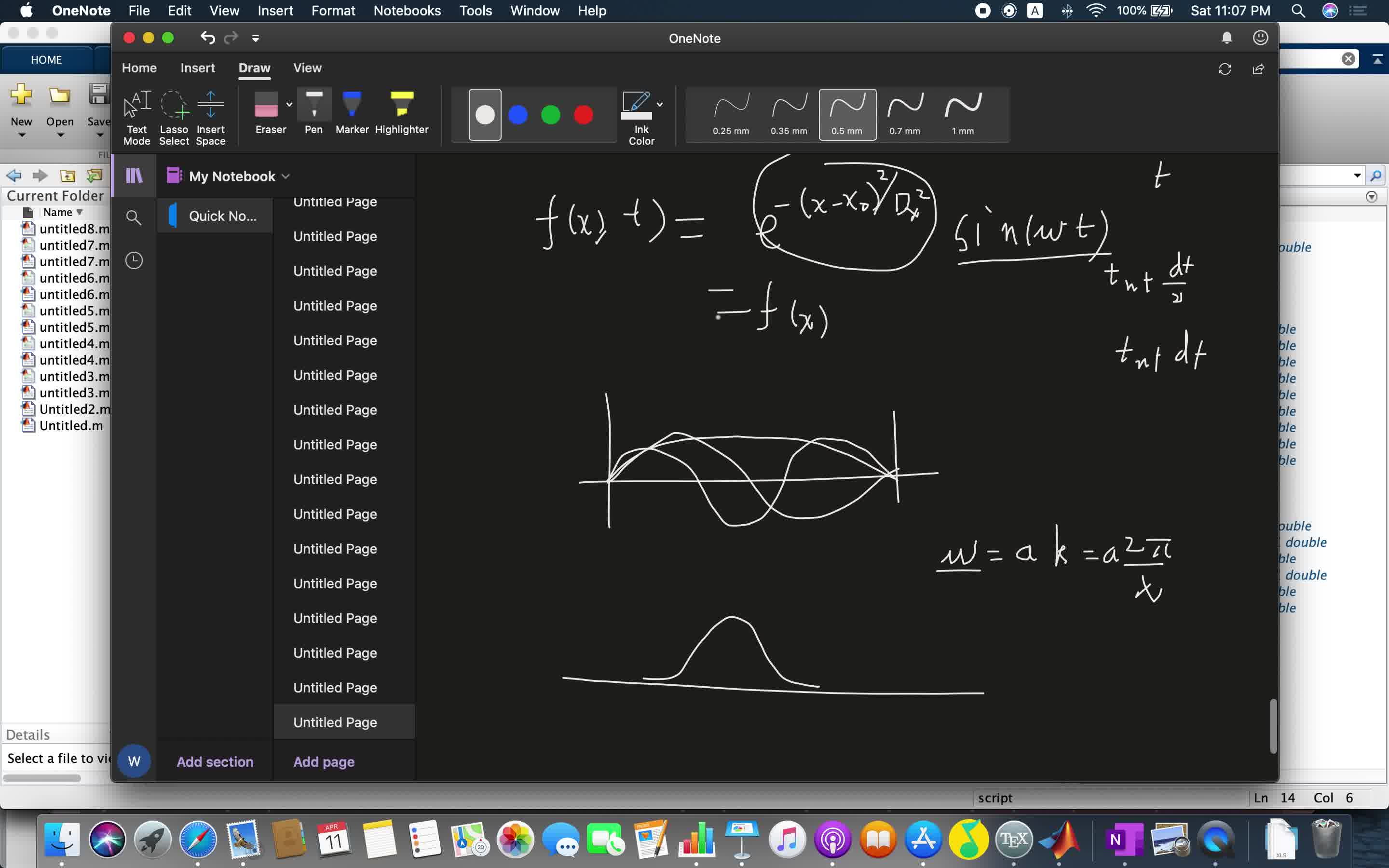Click the sync notebook icon
The image size is (1389, 868).
click(1224, 69)
